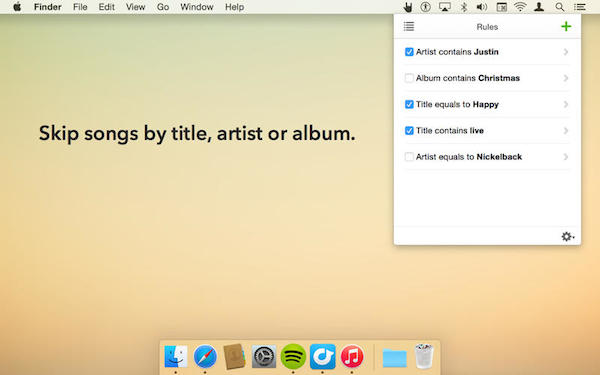Screen dimensions: 600x375
Task: Enable the Artist equals to Nickelback rule
Action: [x=409, y=157]
